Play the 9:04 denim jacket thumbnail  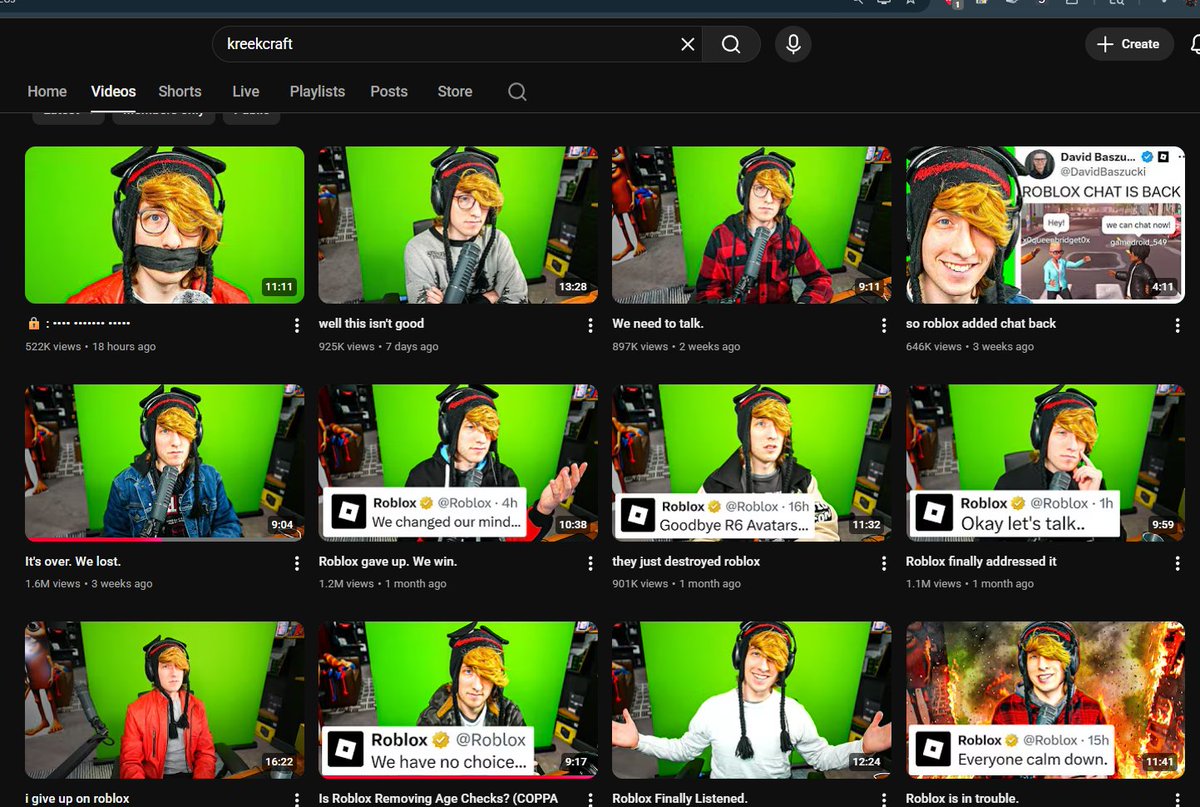tap(164, 463)
